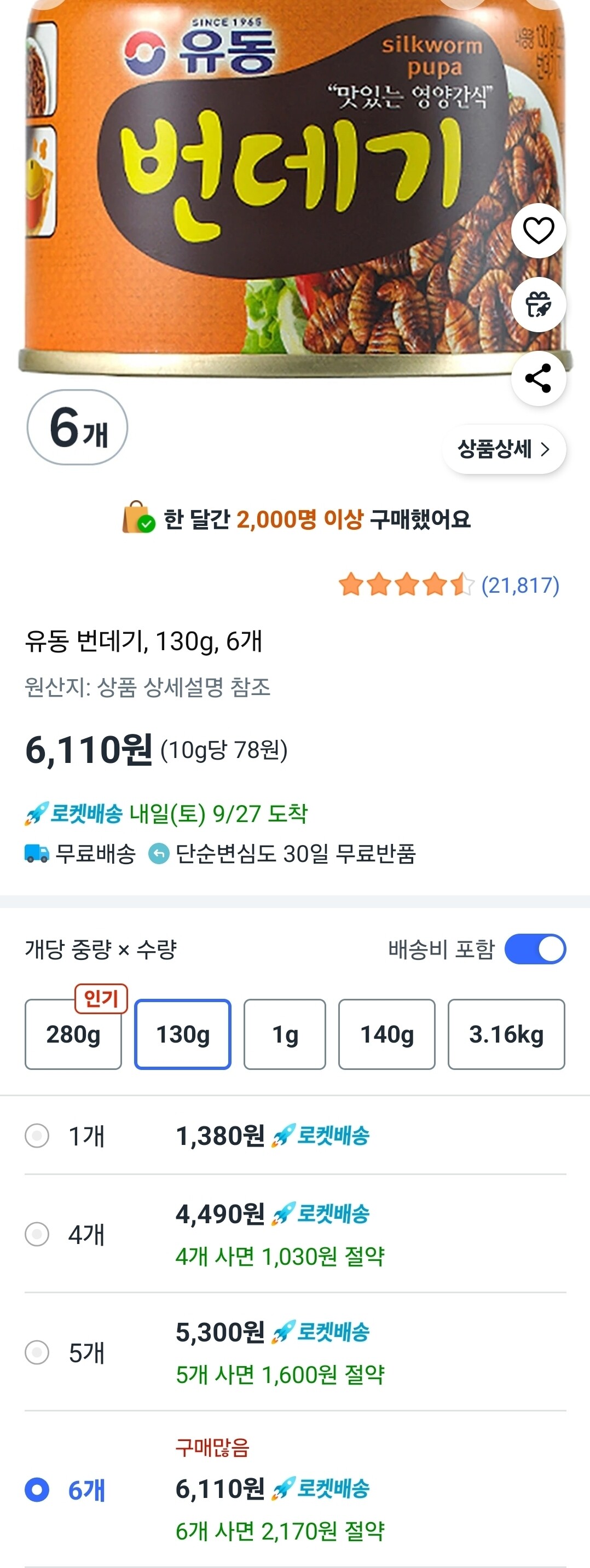This screenshot has width=590, height=1568.
Task: Tap the free return arrow icon
Action: [x=159, y=854]
